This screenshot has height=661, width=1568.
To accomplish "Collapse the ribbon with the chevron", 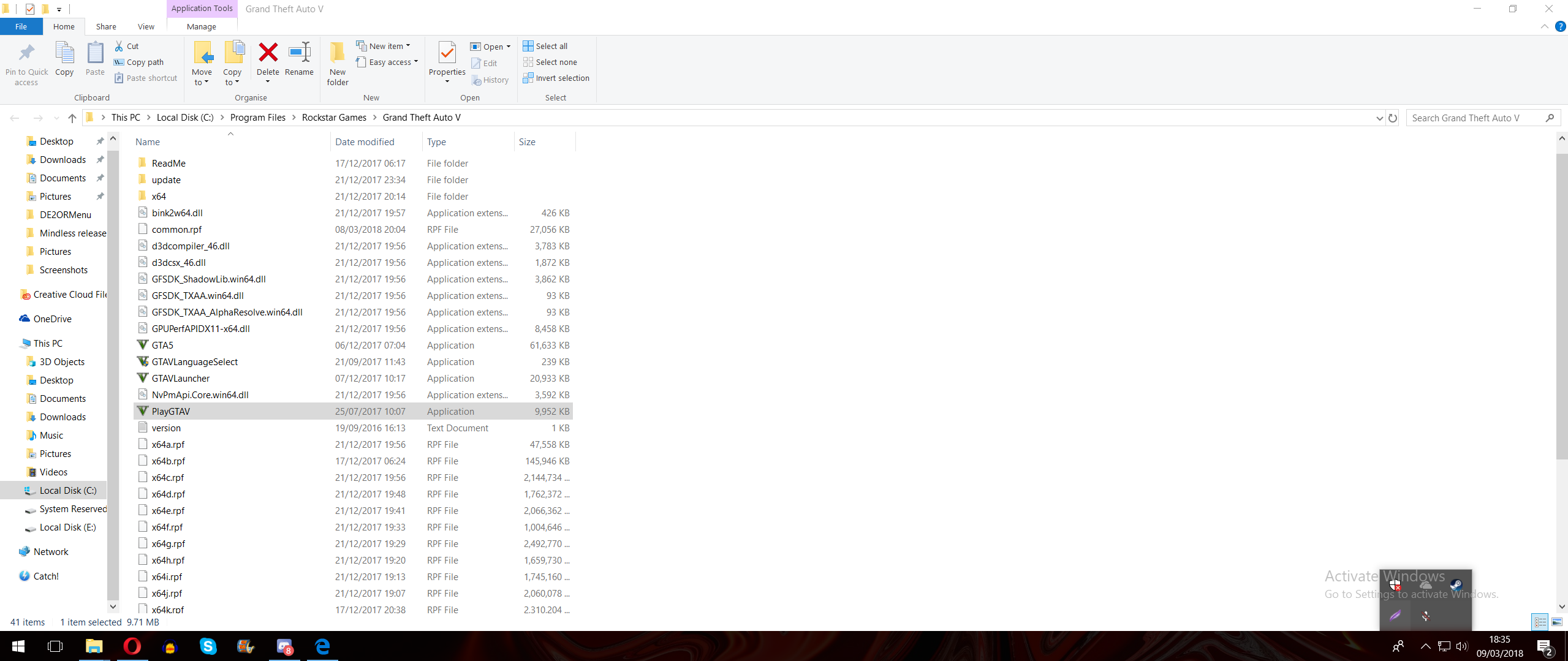I will 1544,26.
